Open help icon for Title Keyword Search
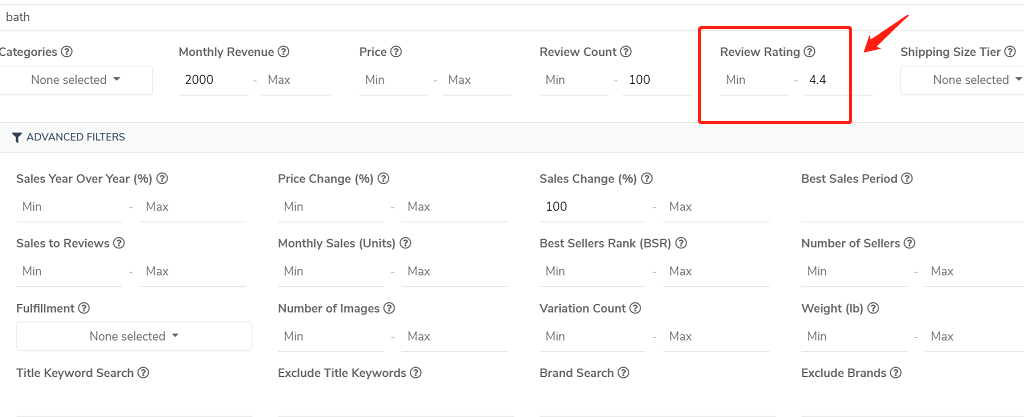The width and height of the screenshot is (1024, 417). point(144,373)
